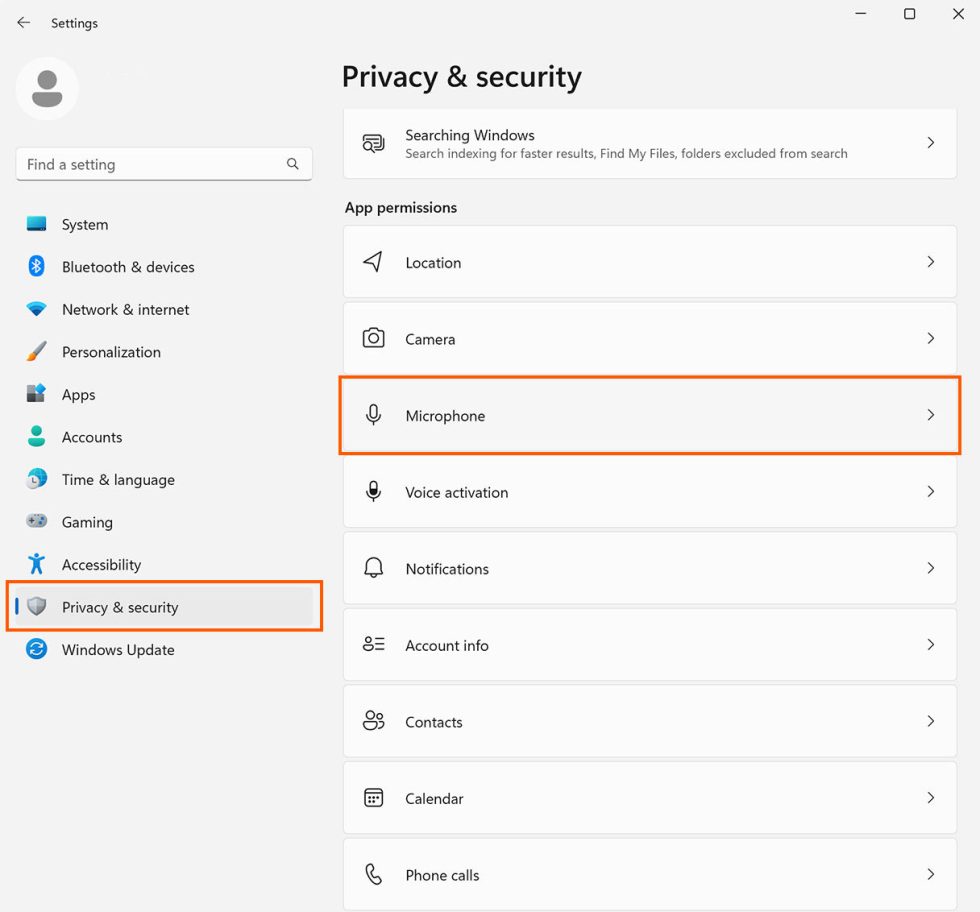Click the Searching Windows magnifier icon
Image resolution: width=980 pixels, height=912 pixels.
tap(373, 143)
